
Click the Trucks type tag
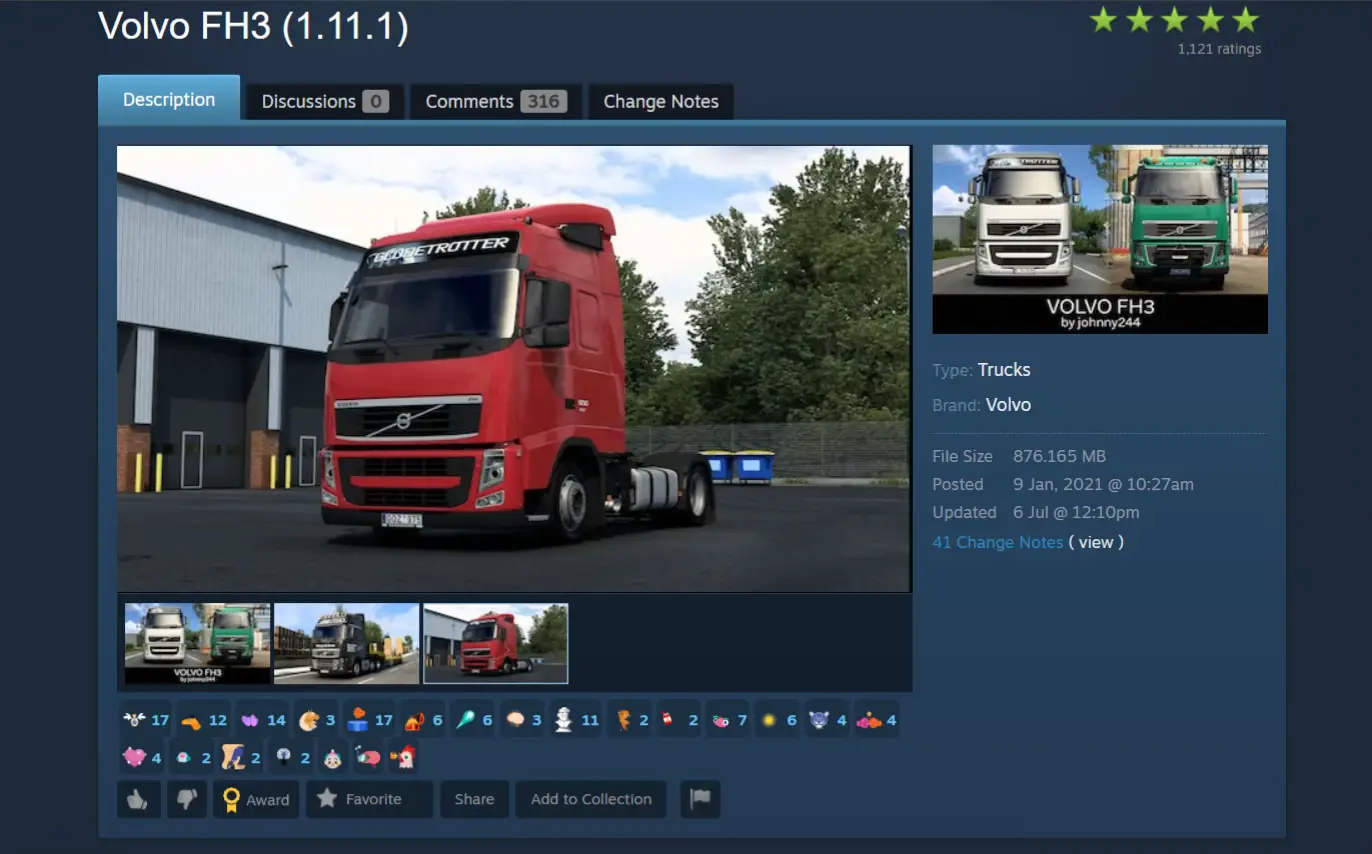click(1004, 369)
